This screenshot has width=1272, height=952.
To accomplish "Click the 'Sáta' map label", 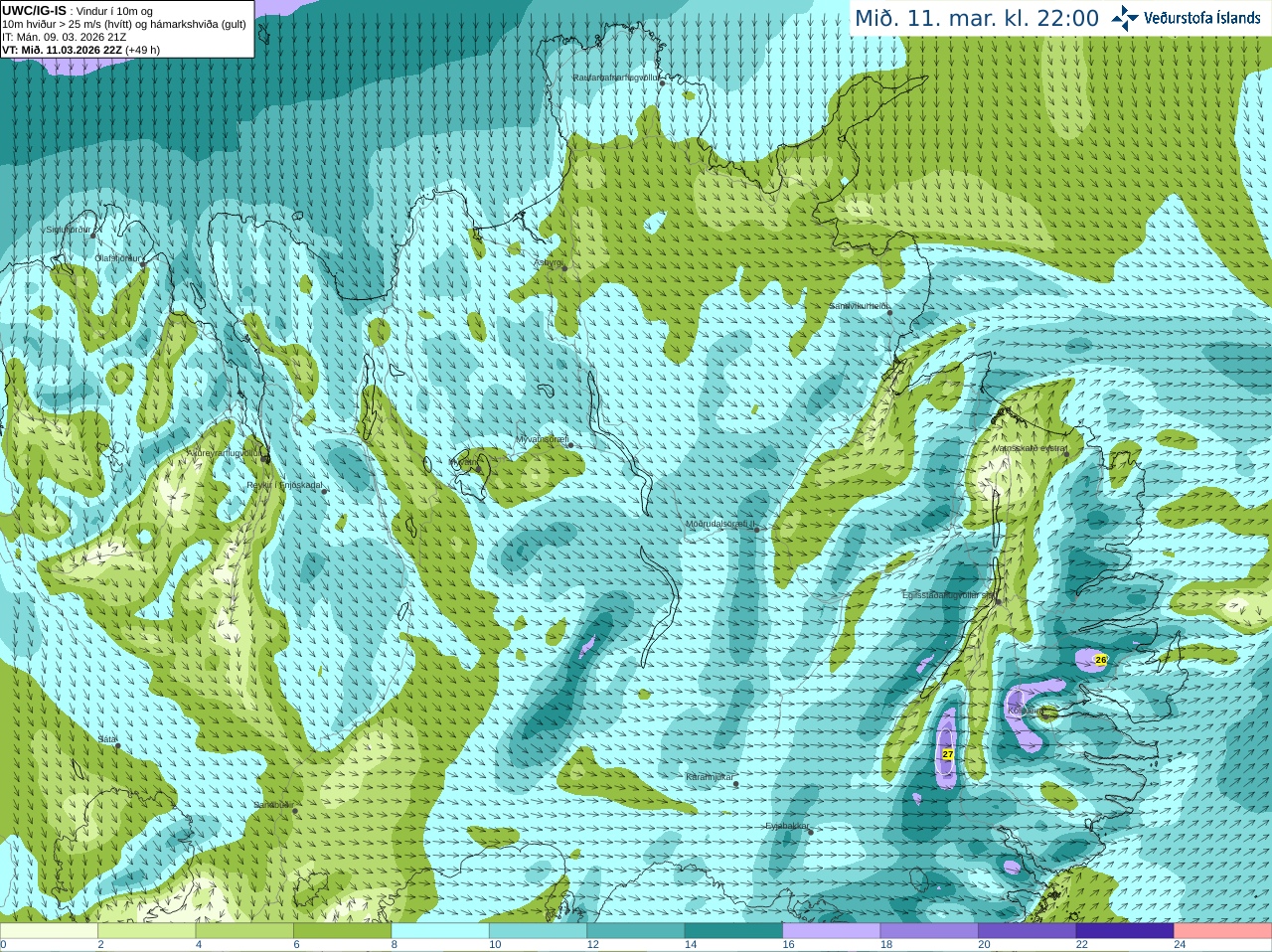I will tap(107, 739).
